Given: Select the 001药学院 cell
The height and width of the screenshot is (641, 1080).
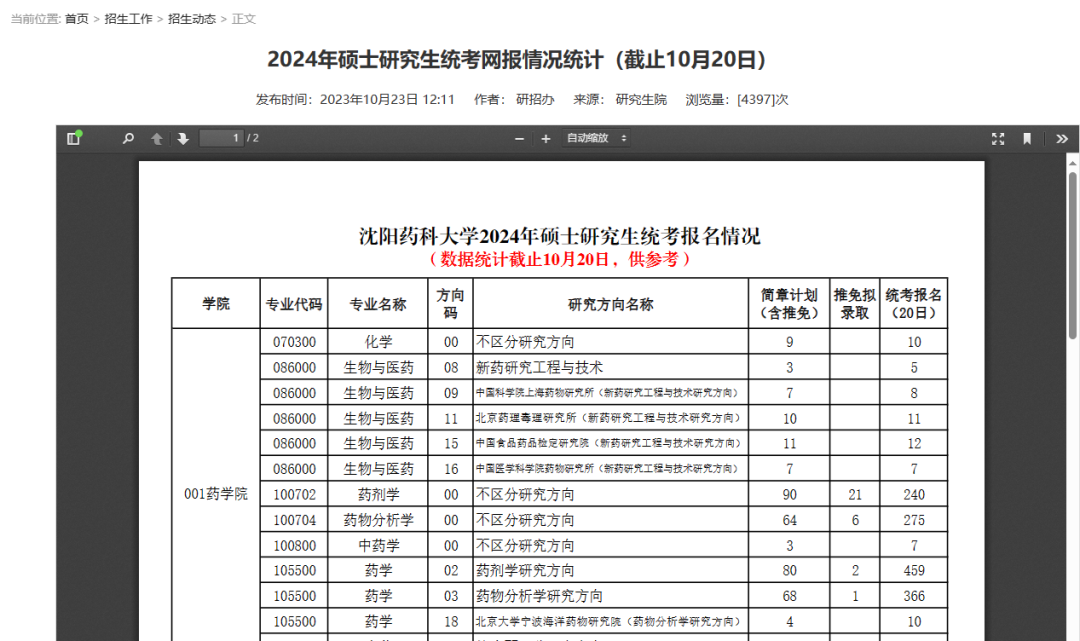Looking at the screenshot, I should coord(216,494).
